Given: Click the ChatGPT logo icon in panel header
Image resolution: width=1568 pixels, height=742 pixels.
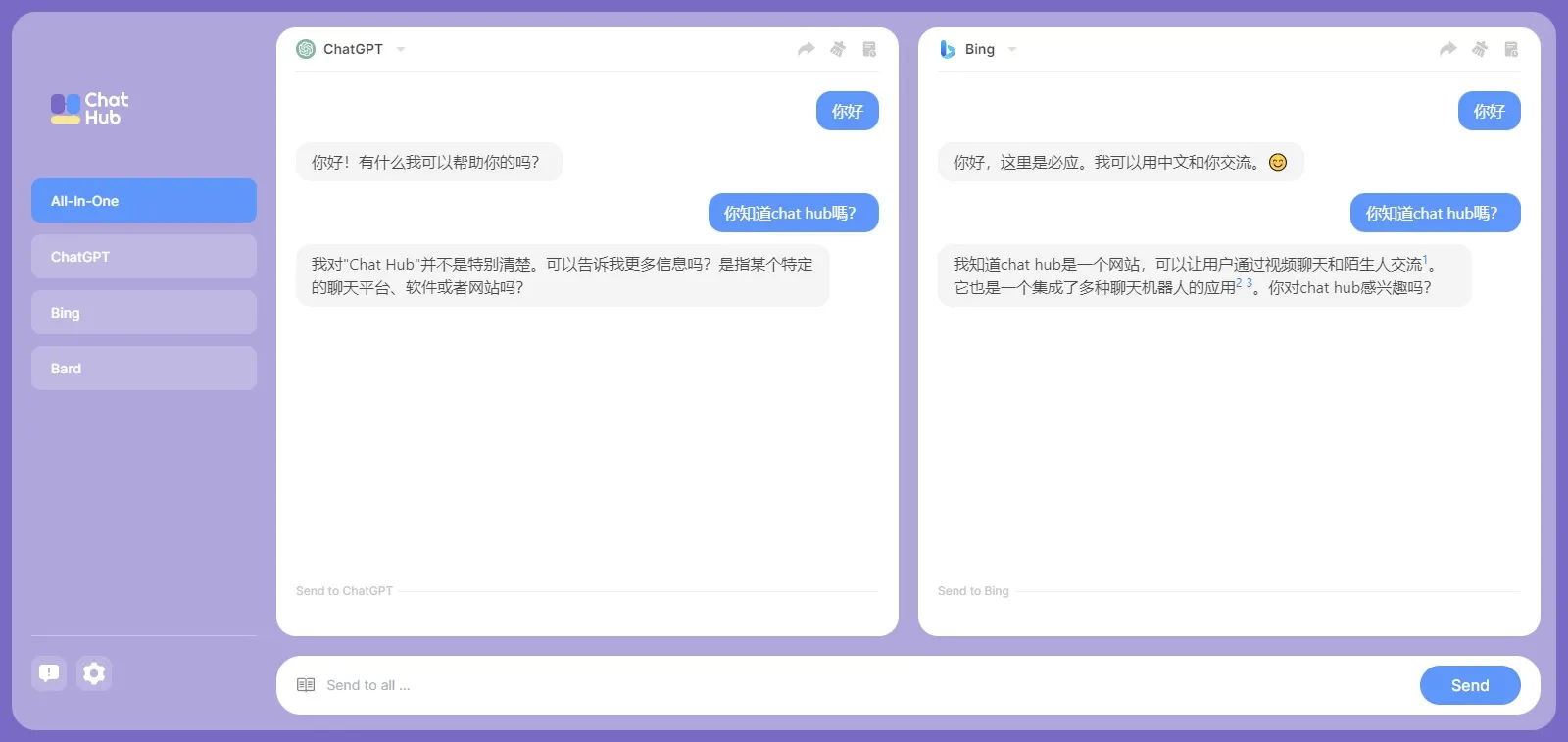Looking at the screenshot, I should pyautogui.click(x=306, y=49).
